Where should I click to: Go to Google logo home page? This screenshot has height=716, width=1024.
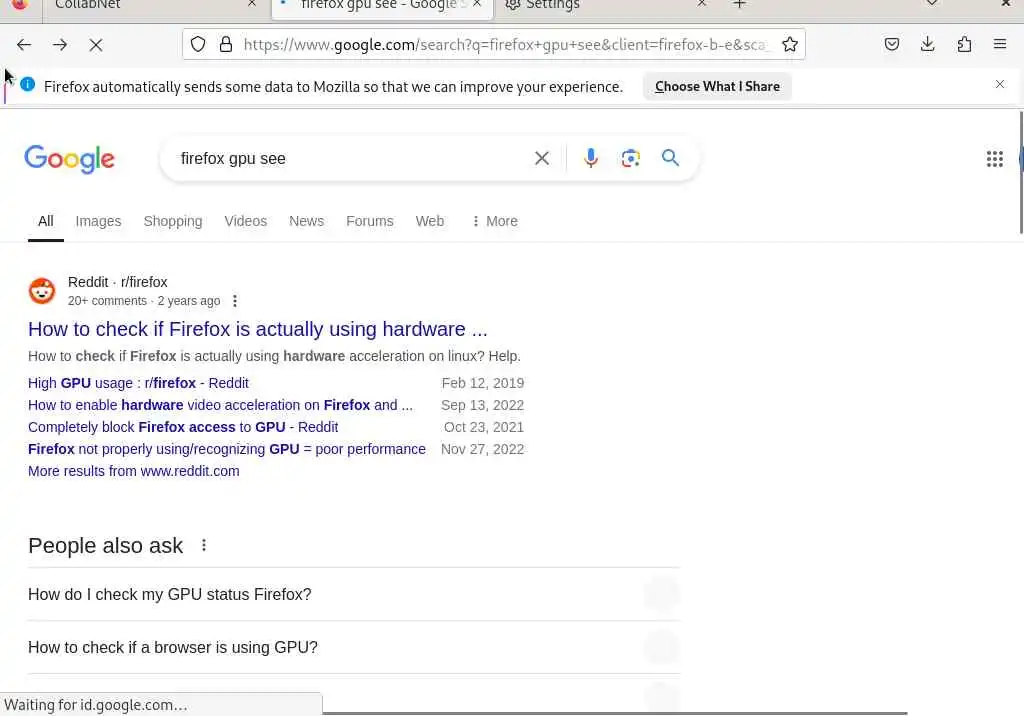pos(69,159)
